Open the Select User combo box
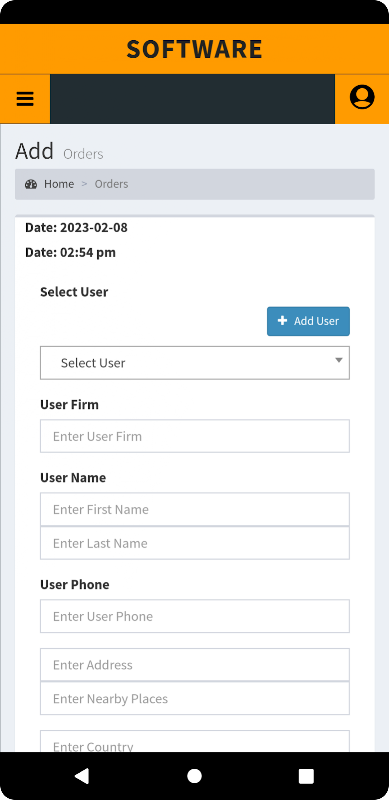This screenshot has width=389, height=800. coord(195,363)
